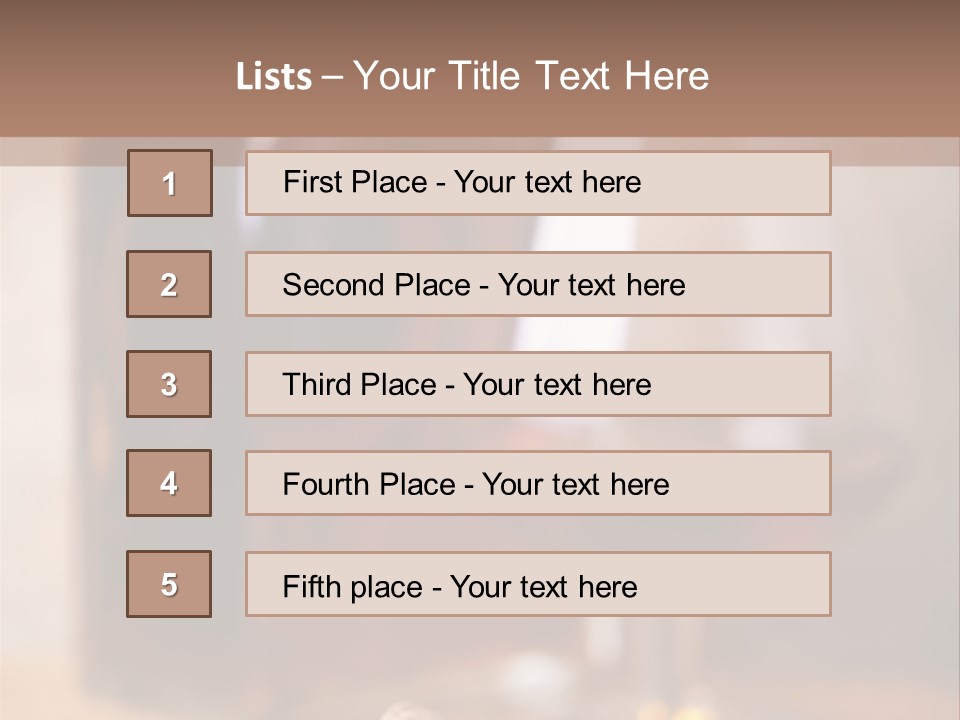
Task: Click the word Second in the list
Action: (333, 285)
